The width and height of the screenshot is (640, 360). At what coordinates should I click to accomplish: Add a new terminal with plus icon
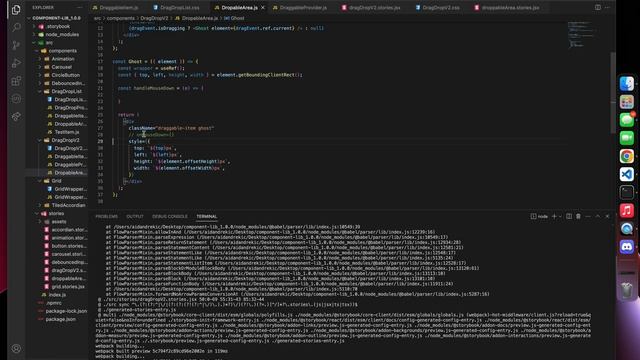(x=554, y=216)
